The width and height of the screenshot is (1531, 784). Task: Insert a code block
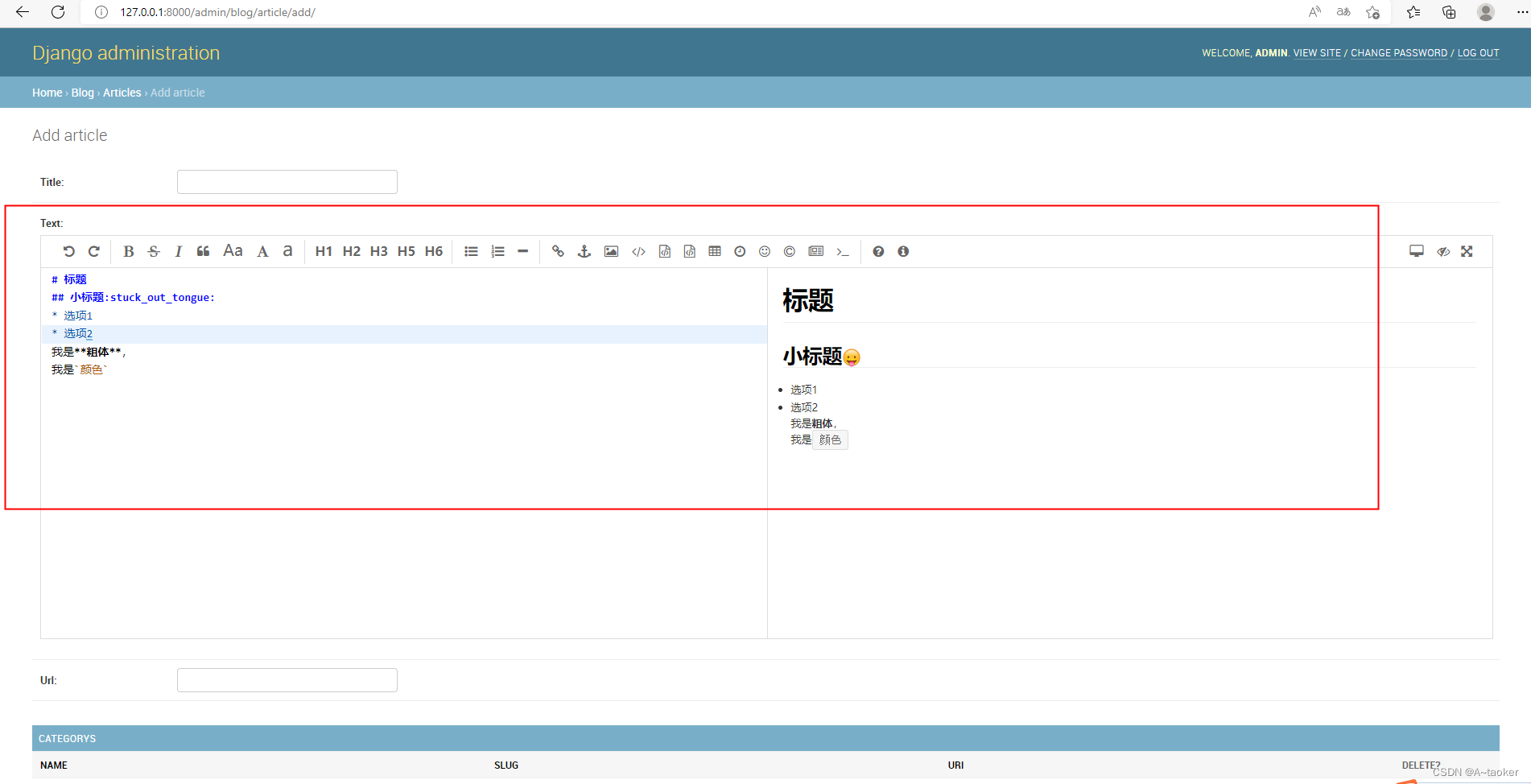[690, 251]
